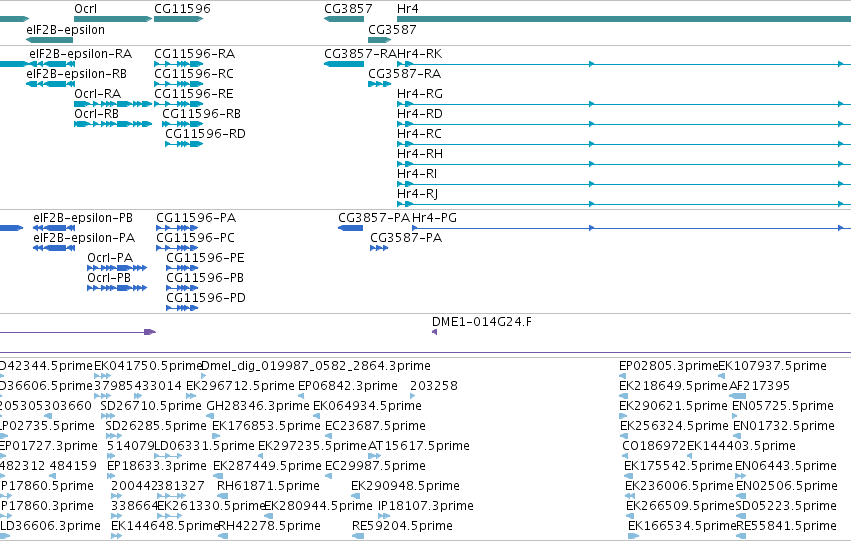Select the Ocrl-PB protein
Screen dimensions: 851x541
[109, 278]
